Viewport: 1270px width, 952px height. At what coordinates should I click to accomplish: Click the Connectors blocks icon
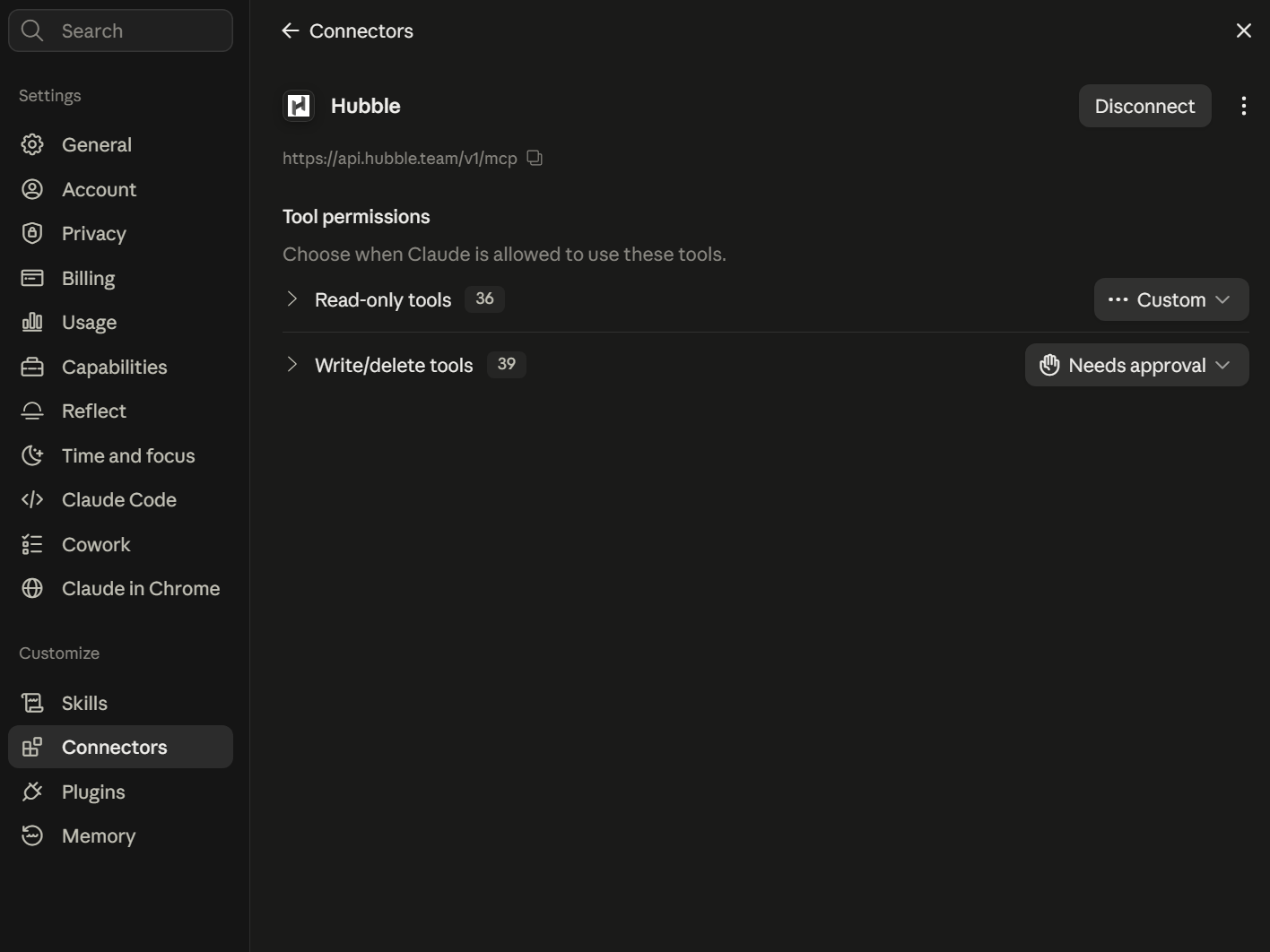coord(32,747)
